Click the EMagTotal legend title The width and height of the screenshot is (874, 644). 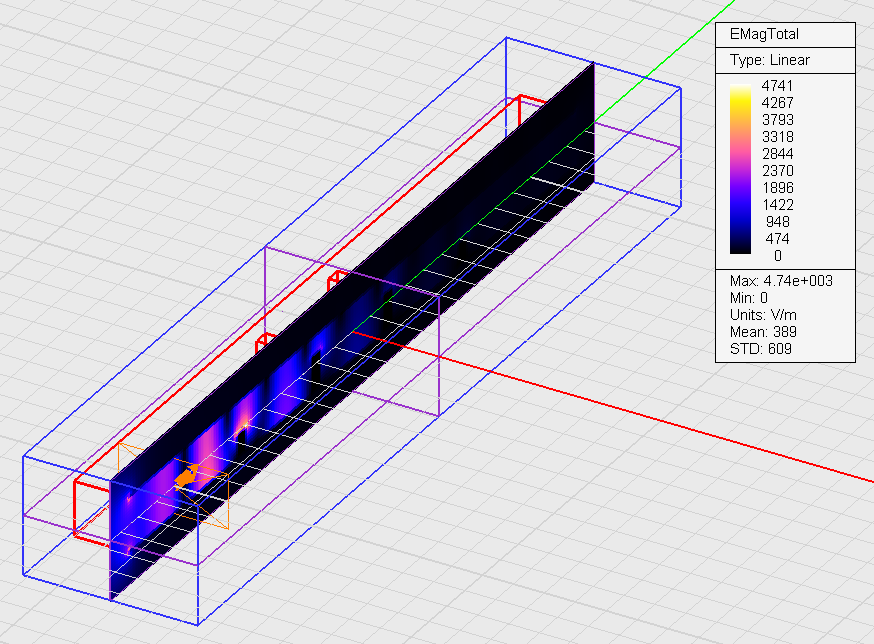(x=765, y=35)
